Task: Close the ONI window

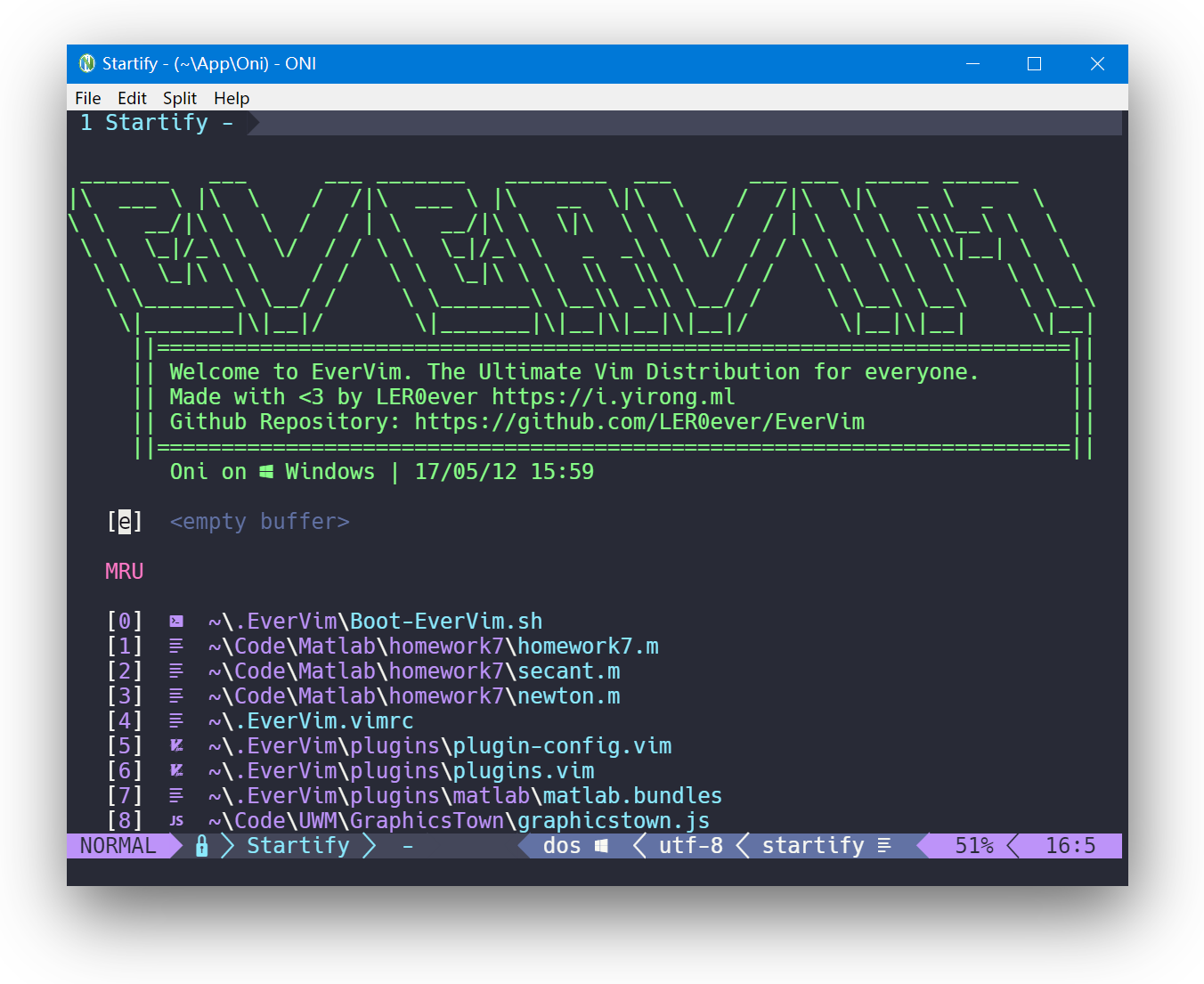Action: coord(1097,64)
